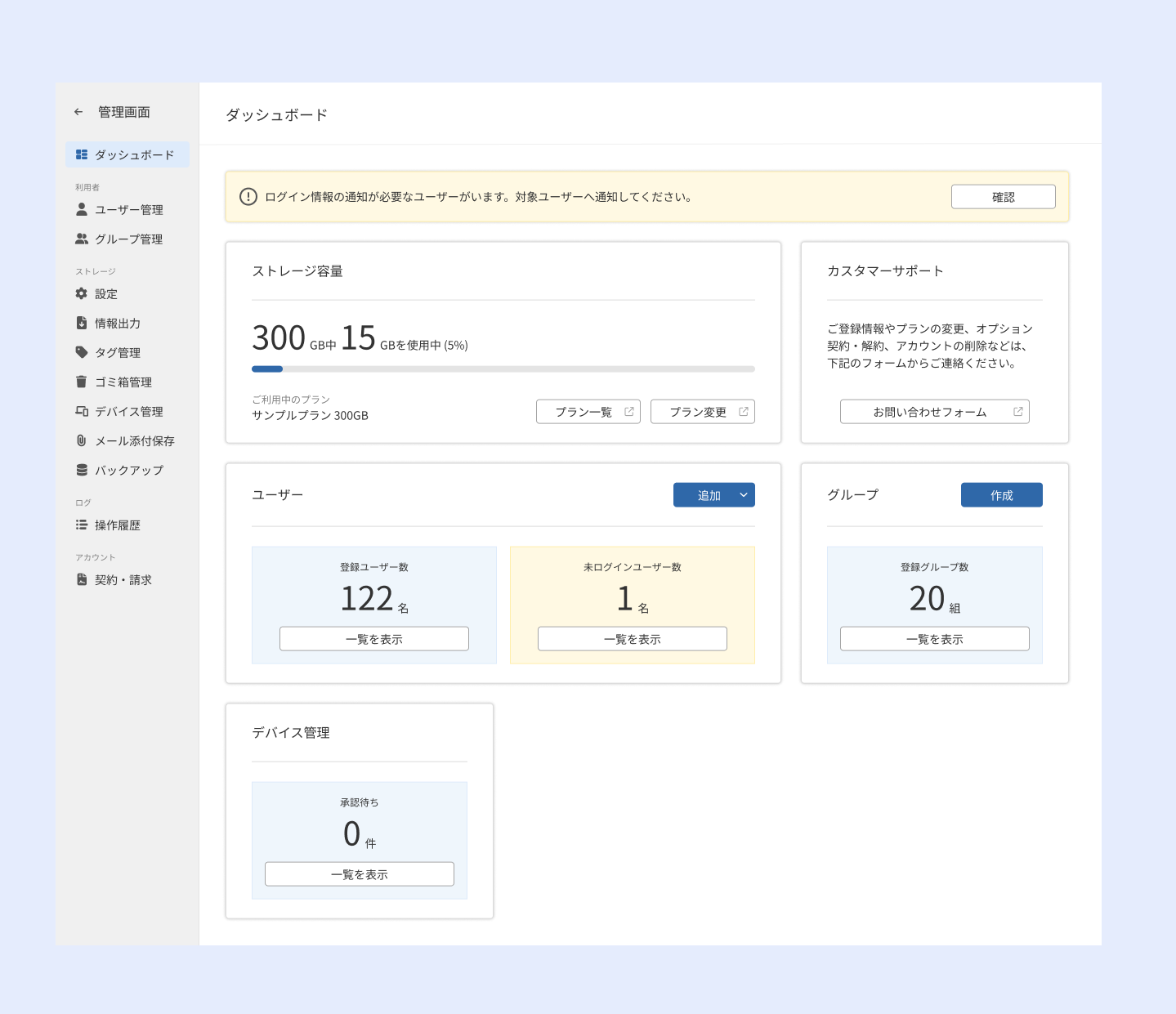Click the 20 組 group count
This screenshot has width=1176, height=1014.
935,600
